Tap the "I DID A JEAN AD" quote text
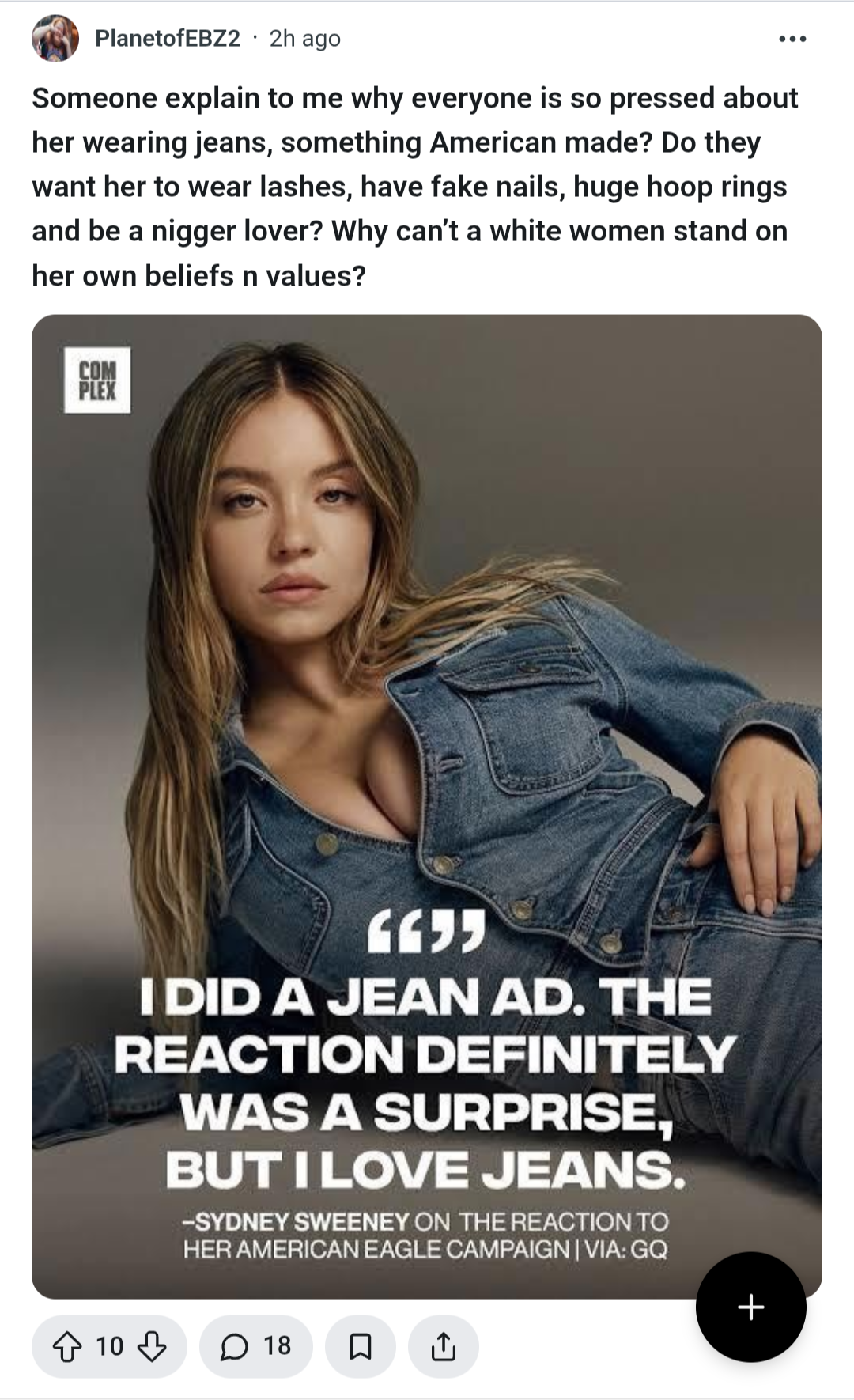854x1400 pixels. [x=425, y=1082]
